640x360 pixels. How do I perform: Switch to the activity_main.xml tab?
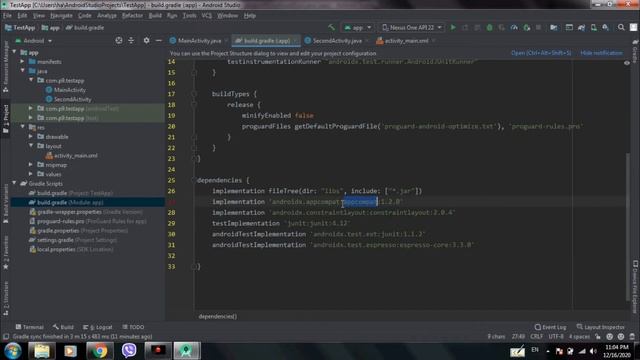click(x=406, y=41)
